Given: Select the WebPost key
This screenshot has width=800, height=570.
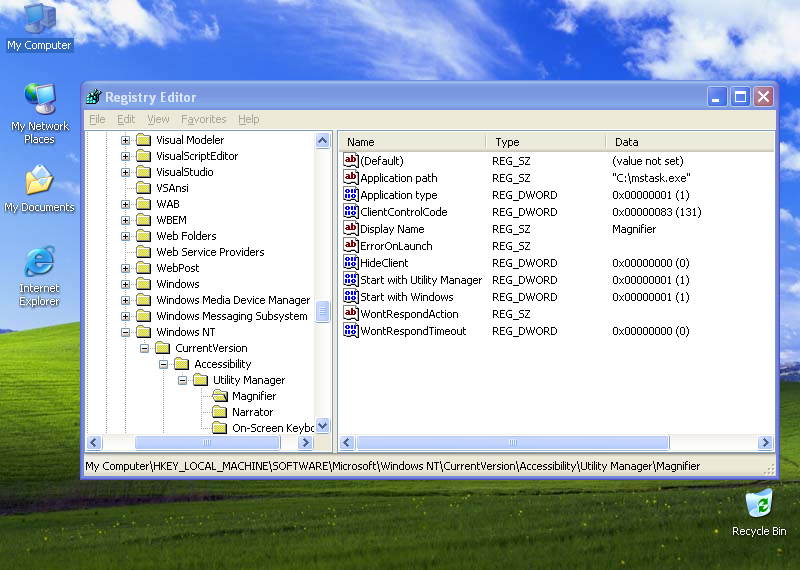Looking at the screenshot, I should click(178, 268).
